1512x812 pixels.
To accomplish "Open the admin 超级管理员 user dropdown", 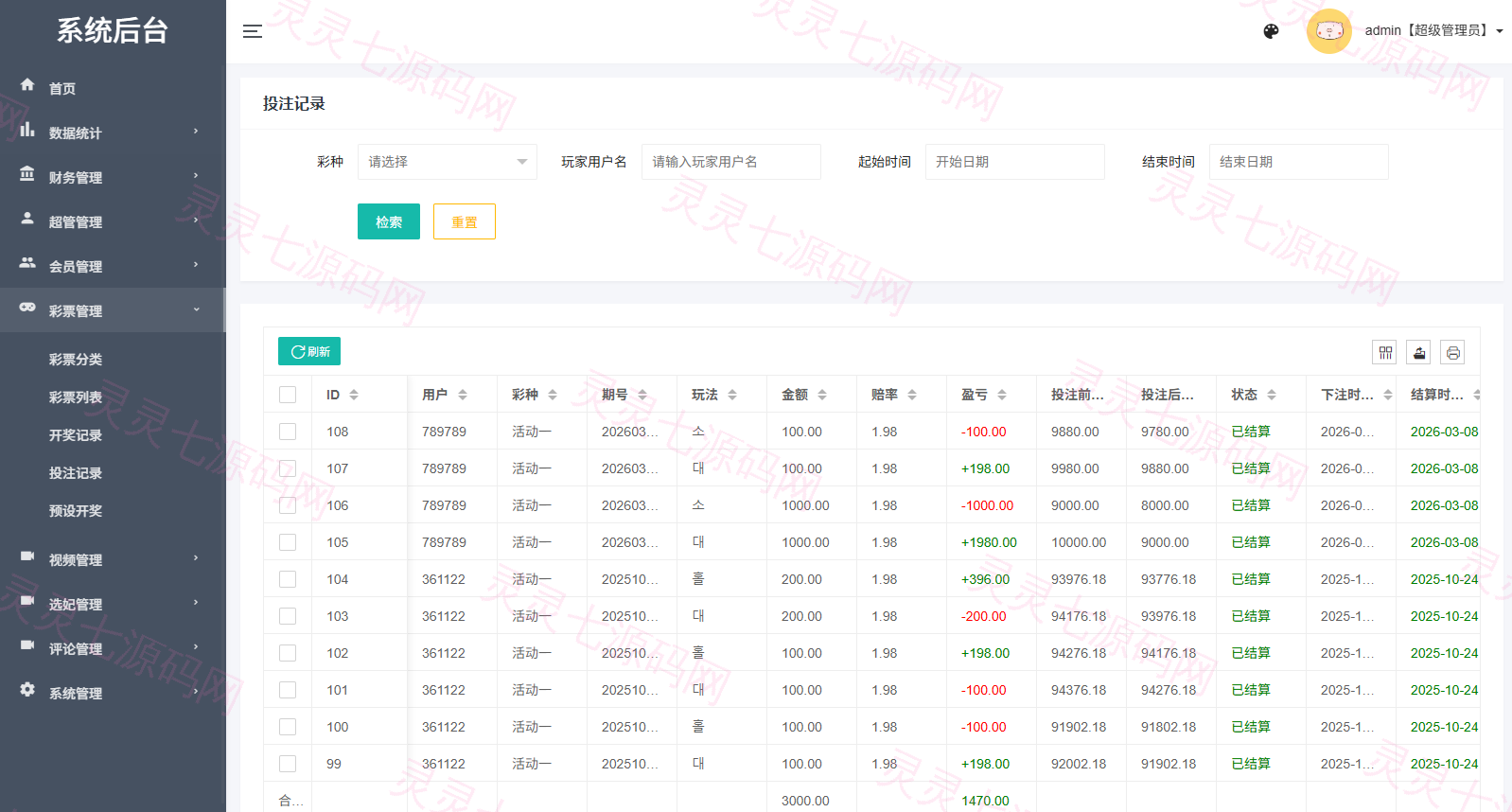I will click(1433, 31).
